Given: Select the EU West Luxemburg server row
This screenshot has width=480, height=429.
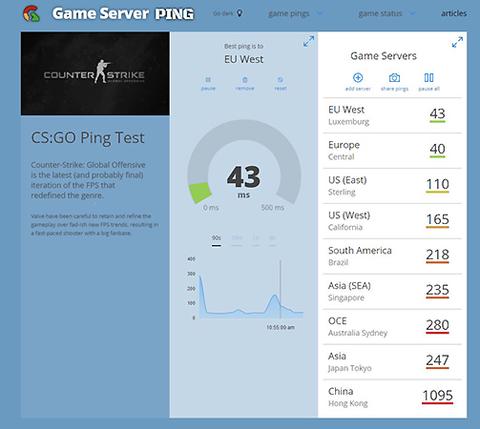Looking at the screenshot, I should 392,115.
